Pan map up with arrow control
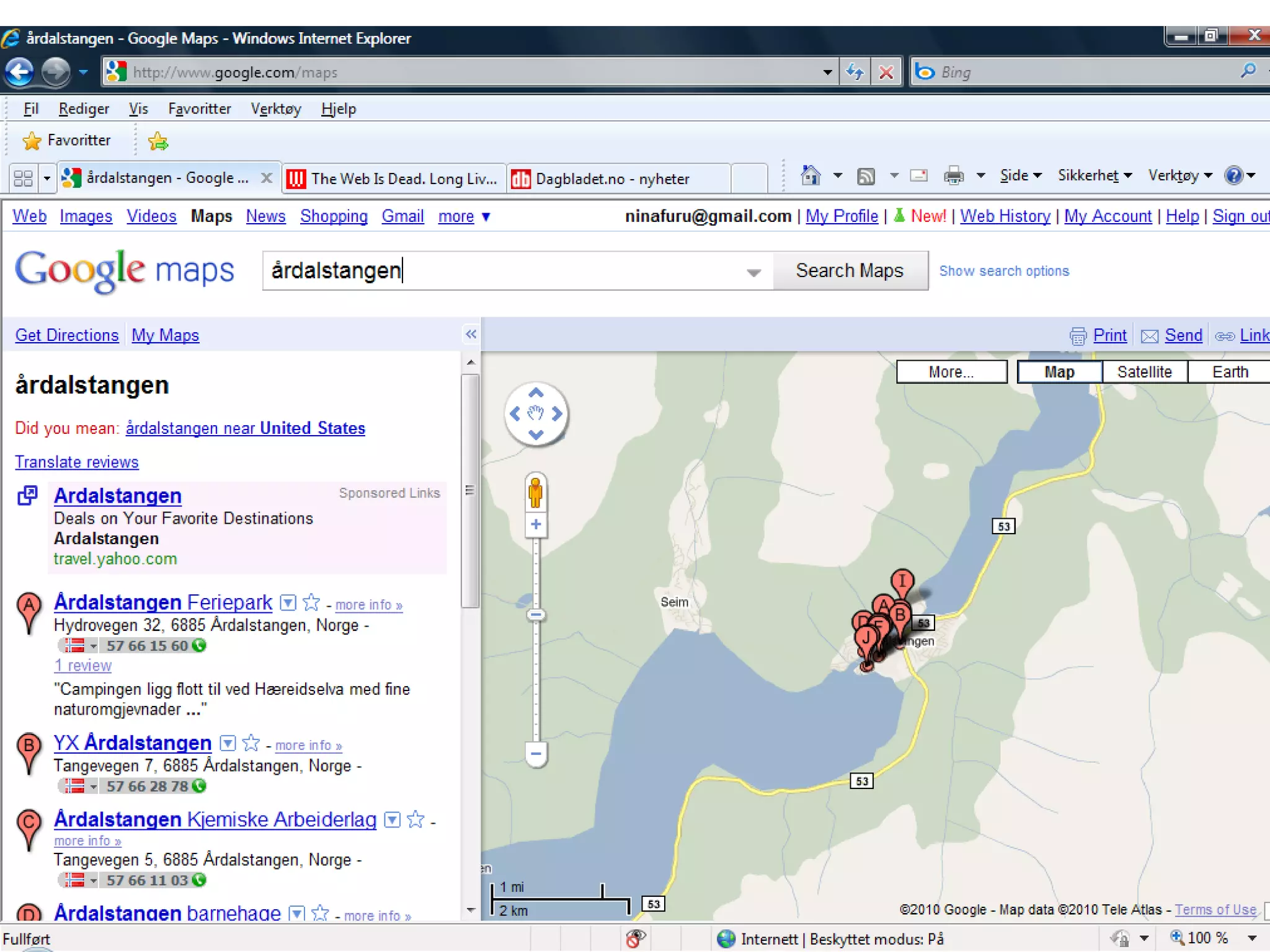Screen dimensions: 1270x952 click(536, 393)
